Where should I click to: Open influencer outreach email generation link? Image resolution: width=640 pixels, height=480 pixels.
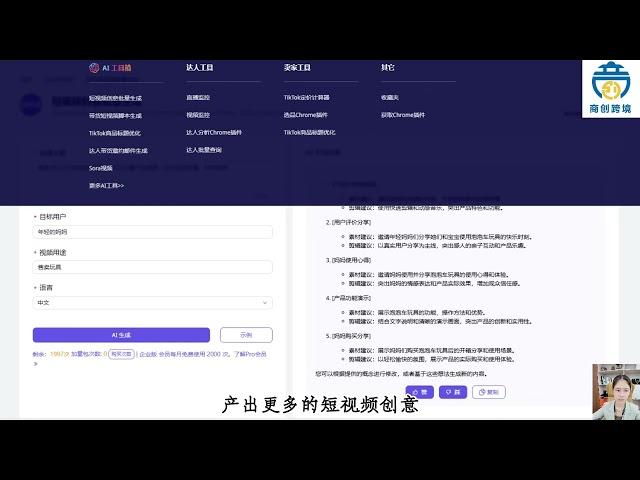click(118, 151)
